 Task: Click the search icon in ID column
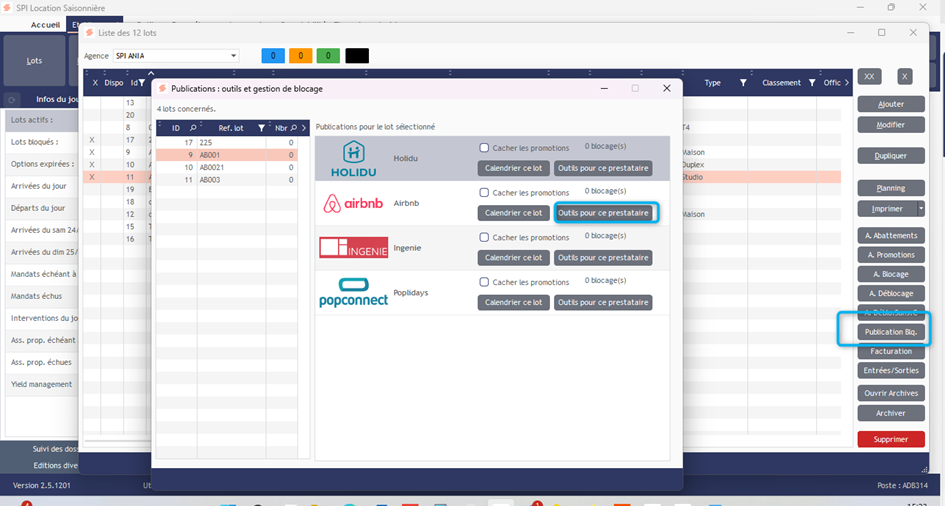click(x=189, y=128)
